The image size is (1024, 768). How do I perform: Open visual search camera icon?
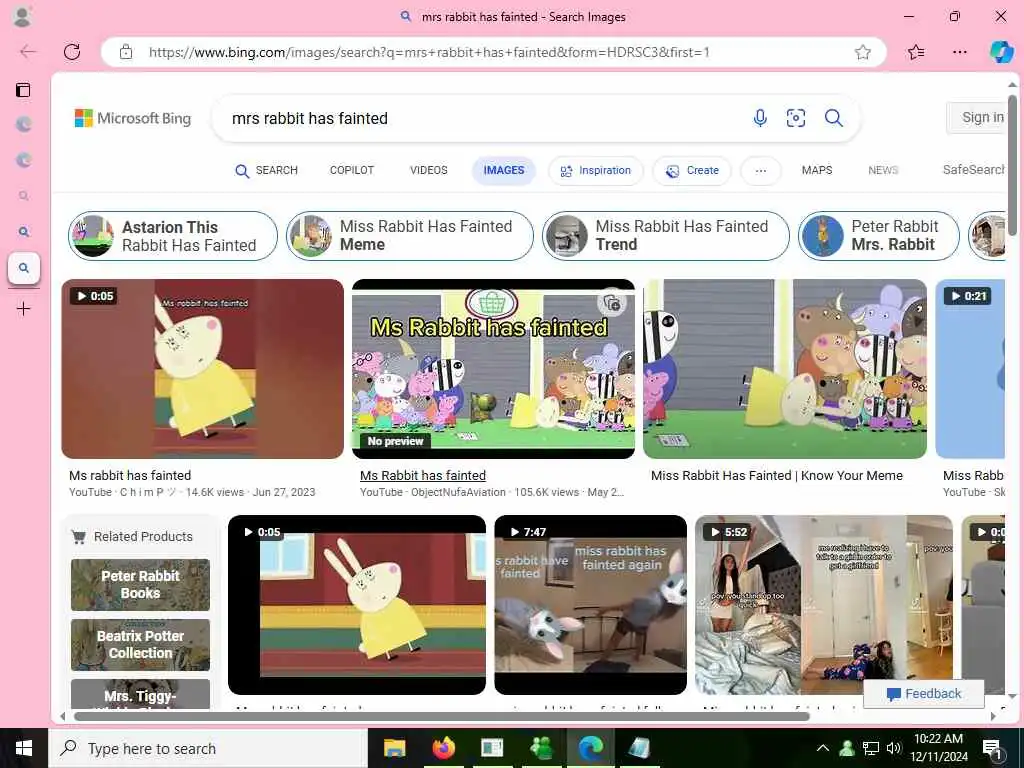pyautogui.click(x=795, y=118)
